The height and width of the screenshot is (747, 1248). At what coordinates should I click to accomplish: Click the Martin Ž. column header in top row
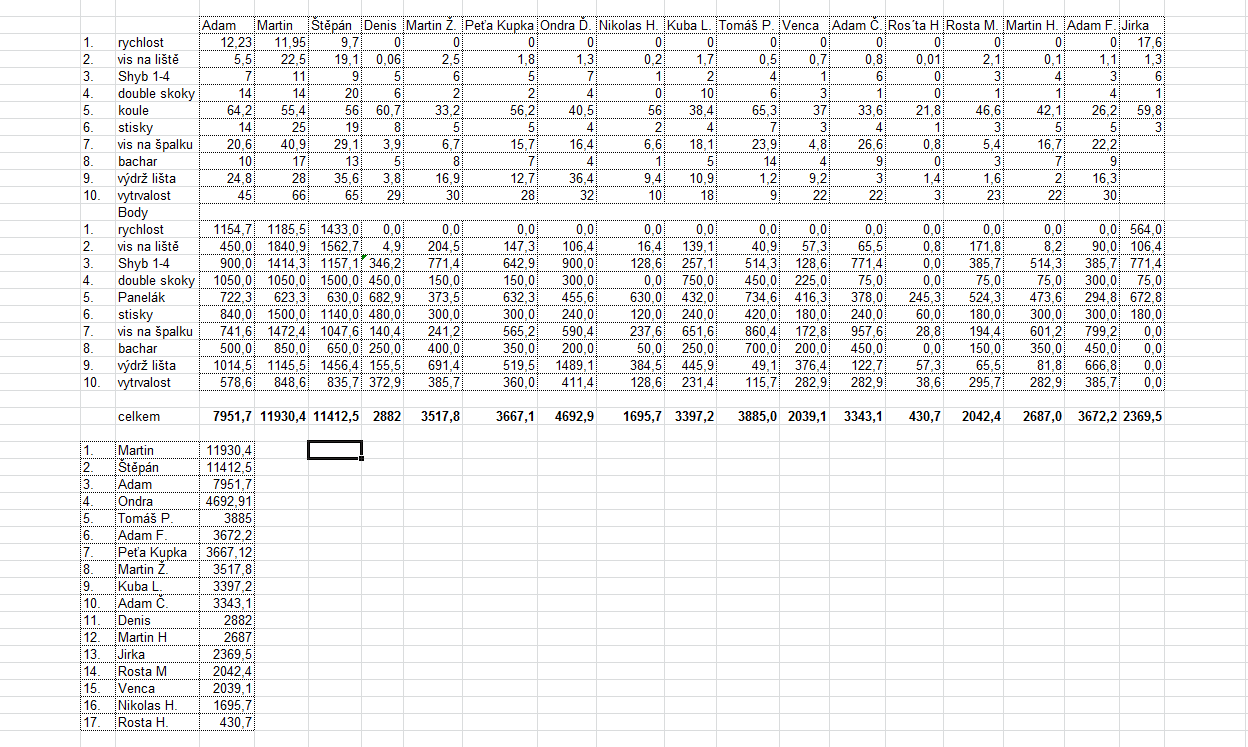pos(433,25)
